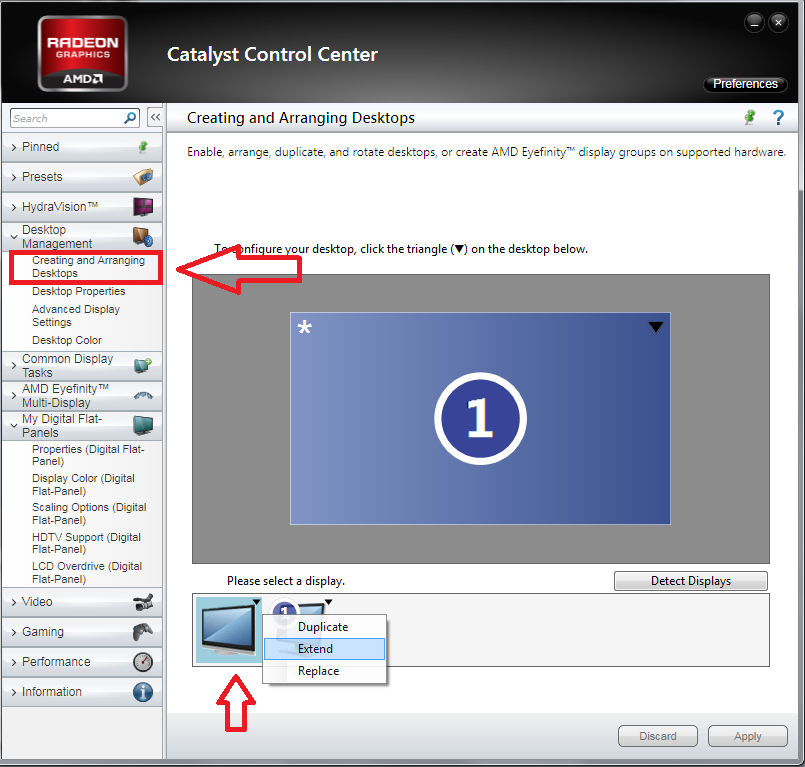805x767 pixels.
Task: Open HDTV Support (Digital Flat-Panel) page
Action: (86, 543)
